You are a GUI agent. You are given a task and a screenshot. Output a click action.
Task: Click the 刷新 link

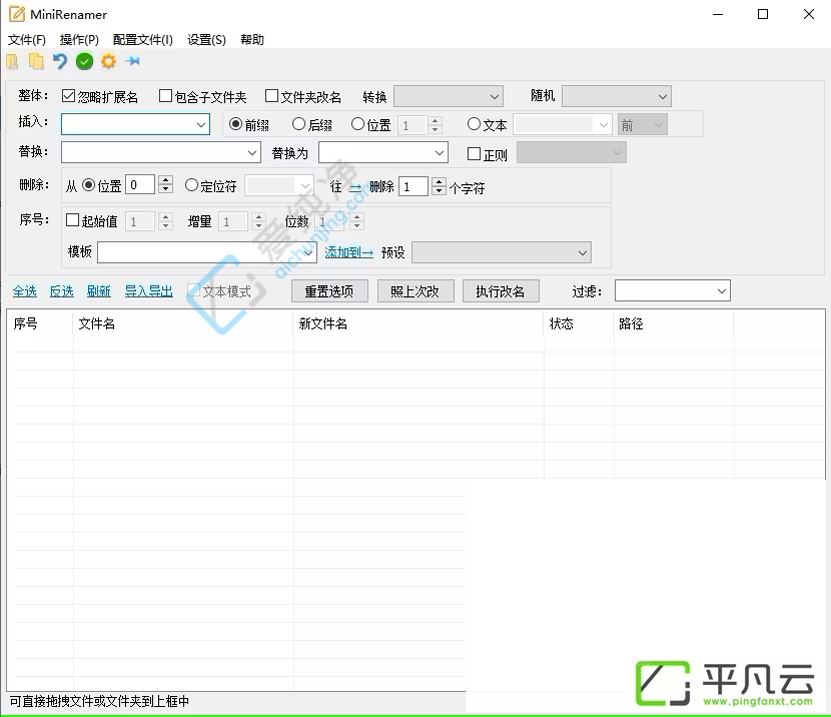pyautogui.click(x=99, y=291)
